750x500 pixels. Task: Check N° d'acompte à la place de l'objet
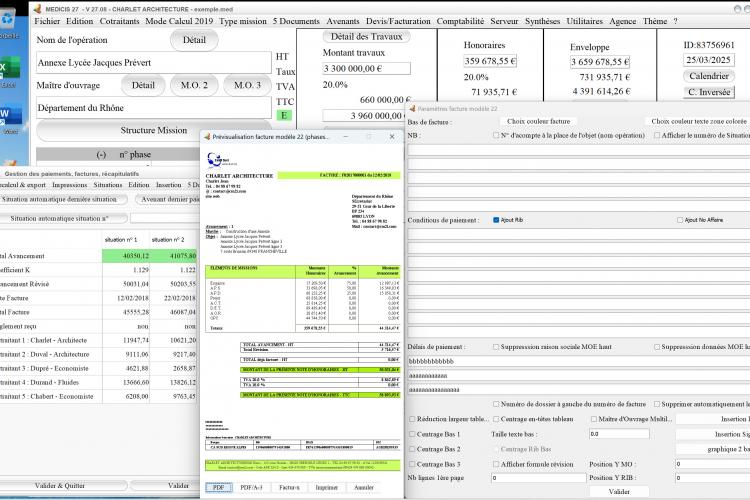pos(496,135)
